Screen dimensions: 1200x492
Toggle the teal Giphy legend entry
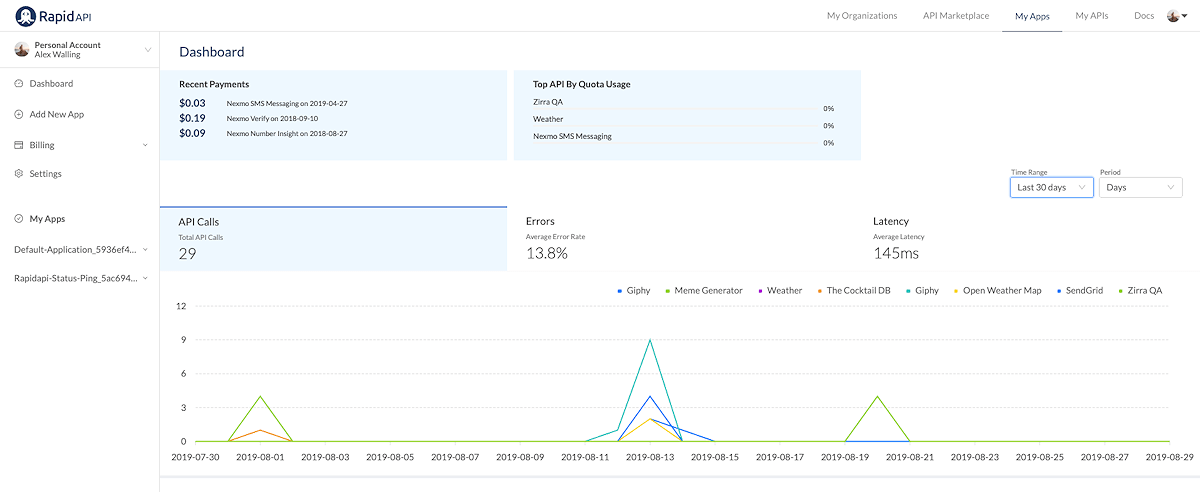[920, 291]
